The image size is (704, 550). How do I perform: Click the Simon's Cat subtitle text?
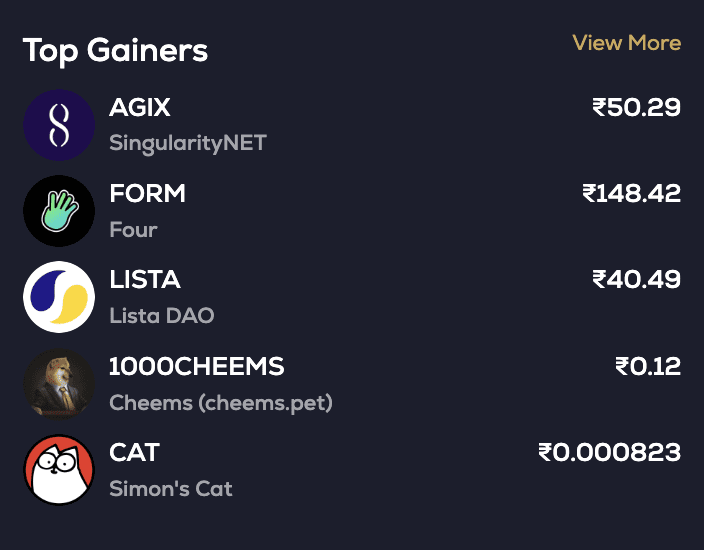[171, 489]
